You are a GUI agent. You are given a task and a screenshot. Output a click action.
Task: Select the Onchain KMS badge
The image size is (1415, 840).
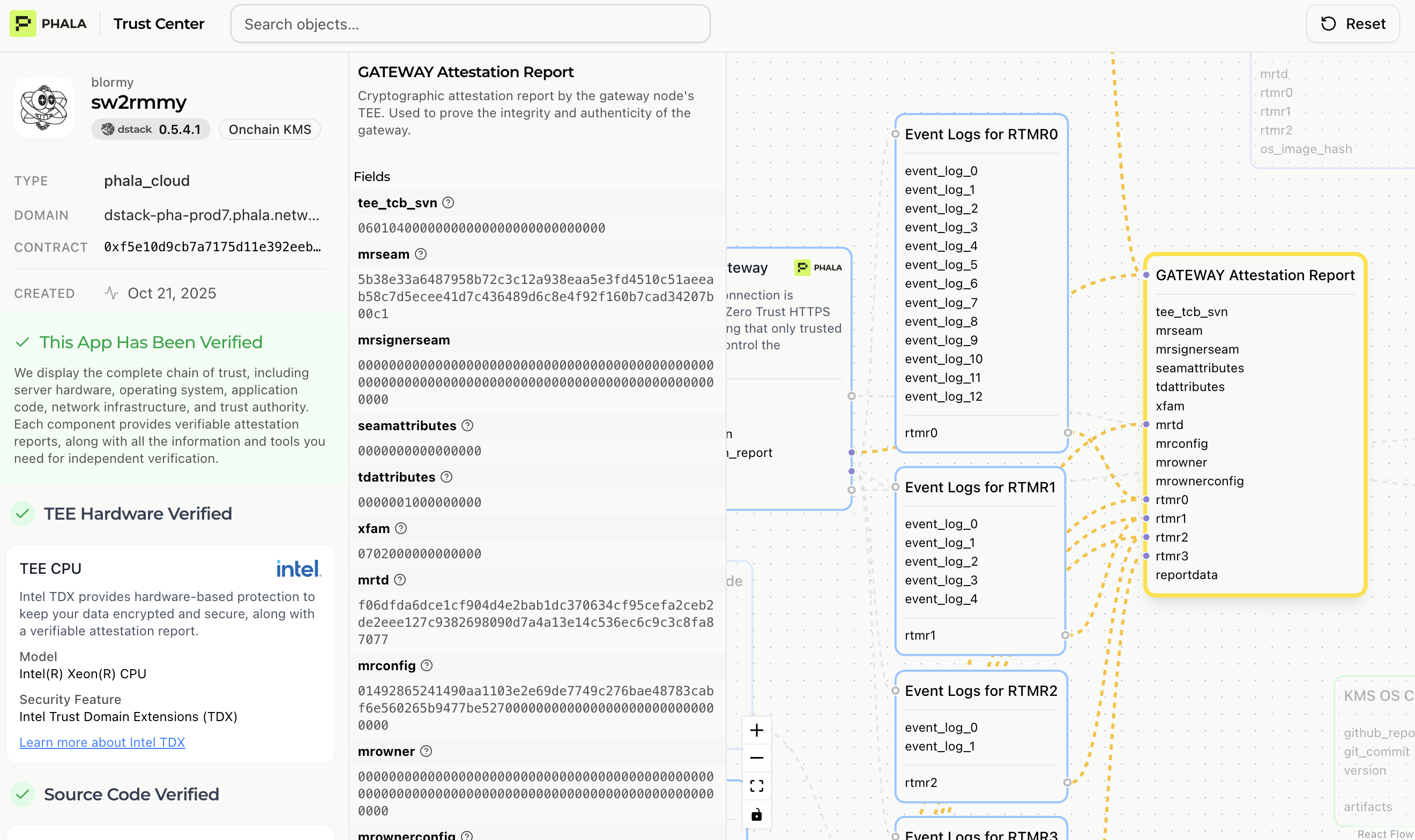coord(270,129)
